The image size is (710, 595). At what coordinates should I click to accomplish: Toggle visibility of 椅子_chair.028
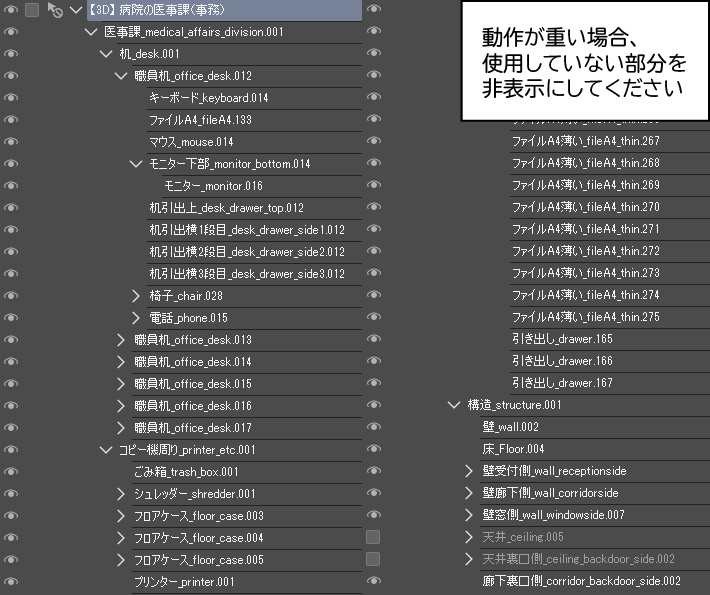11,296
